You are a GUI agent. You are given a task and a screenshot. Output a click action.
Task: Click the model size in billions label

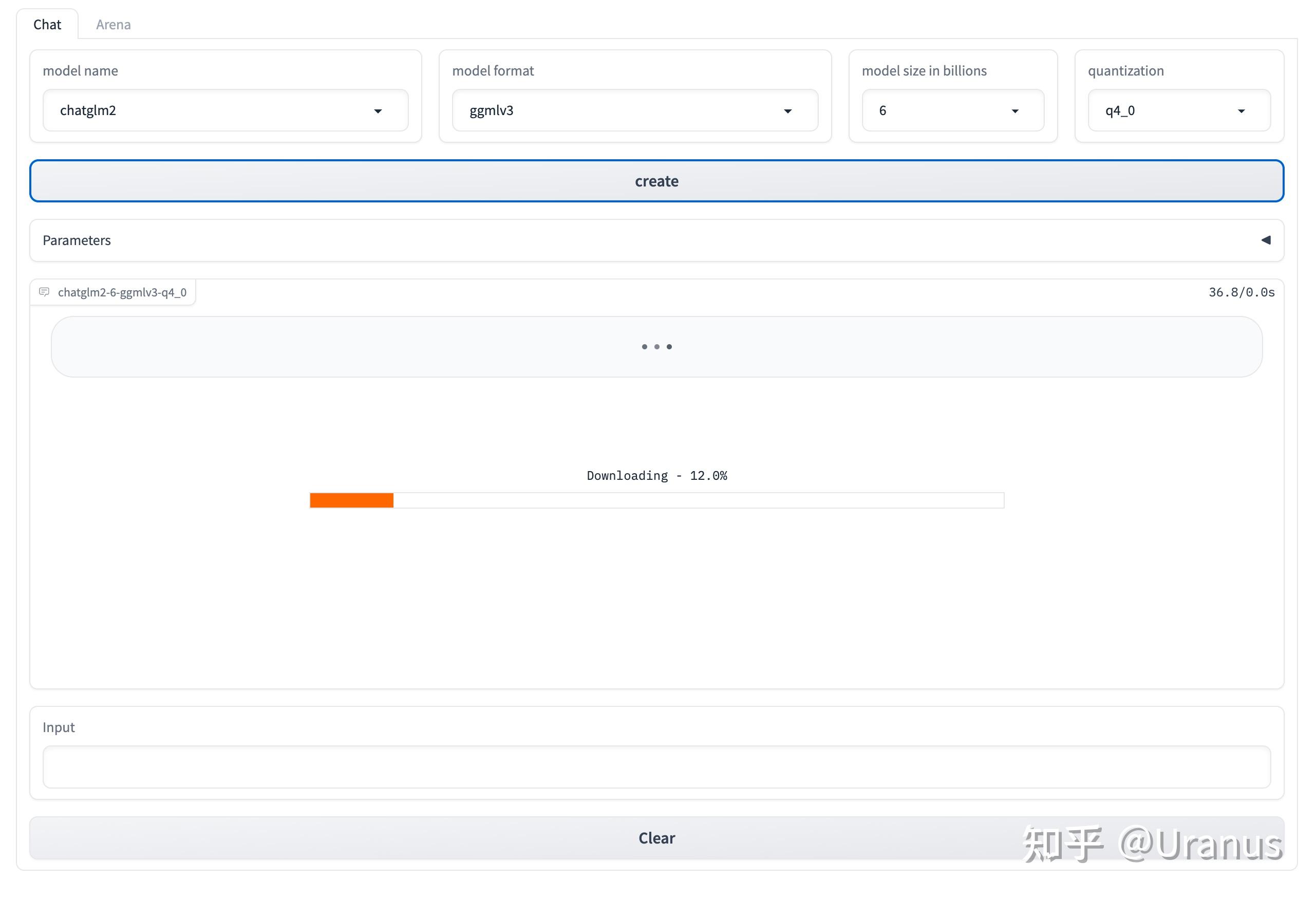coord(924,71)
